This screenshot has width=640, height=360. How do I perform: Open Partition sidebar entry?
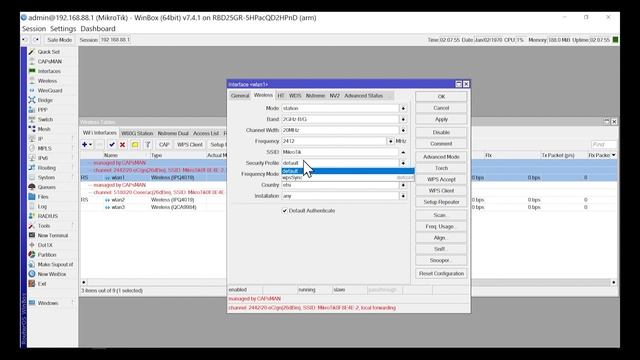(47, 255)
